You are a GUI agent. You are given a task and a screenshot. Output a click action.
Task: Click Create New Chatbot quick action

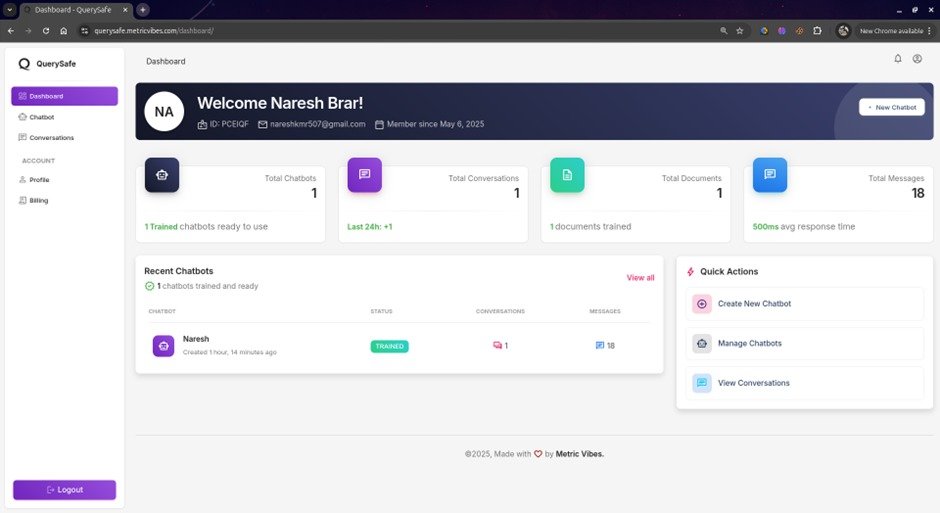point(805,304)
